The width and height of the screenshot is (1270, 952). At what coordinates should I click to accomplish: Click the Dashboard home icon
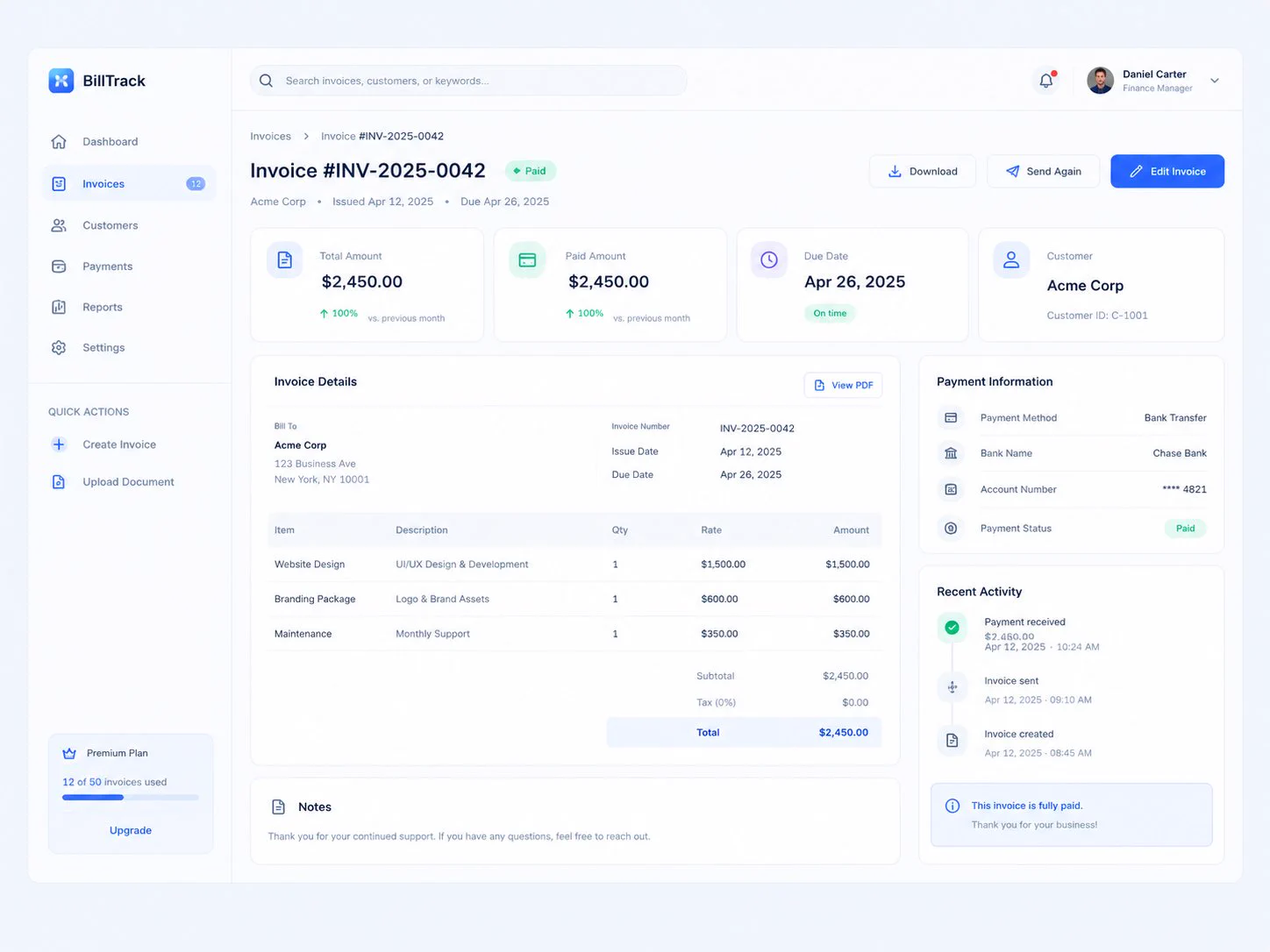[x=59, y=141]
